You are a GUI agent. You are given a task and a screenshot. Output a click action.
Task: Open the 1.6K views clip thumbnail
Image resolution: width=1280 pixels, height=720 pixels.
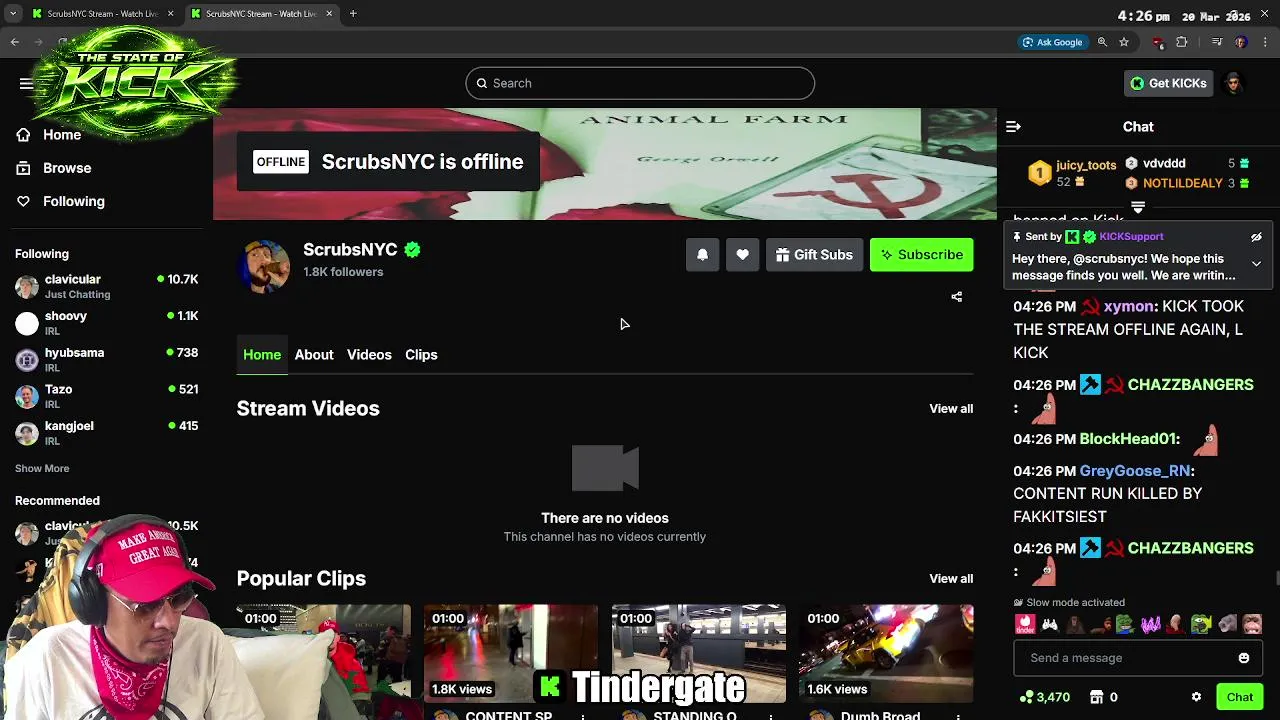point(886,654)
